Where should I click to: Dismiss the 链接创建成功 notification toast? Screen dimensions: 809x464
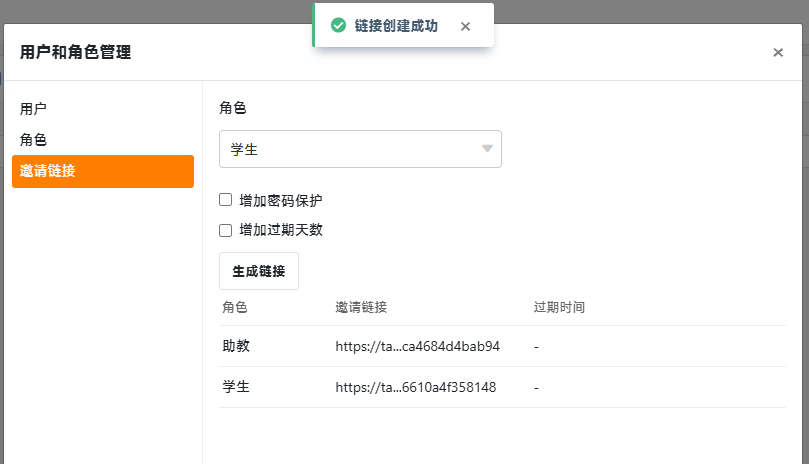point(465,26)
